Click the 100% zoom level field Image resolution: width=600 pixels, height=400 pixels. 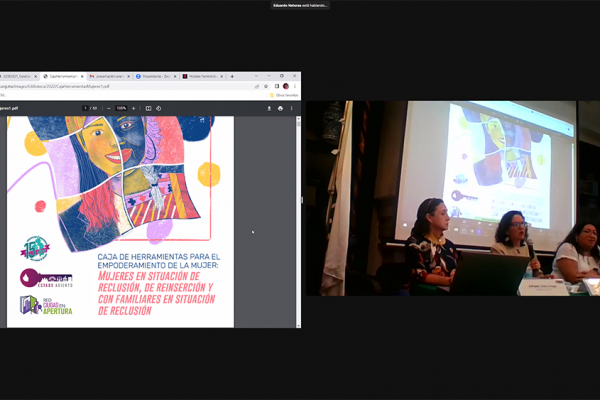click(x=121, y=108)
